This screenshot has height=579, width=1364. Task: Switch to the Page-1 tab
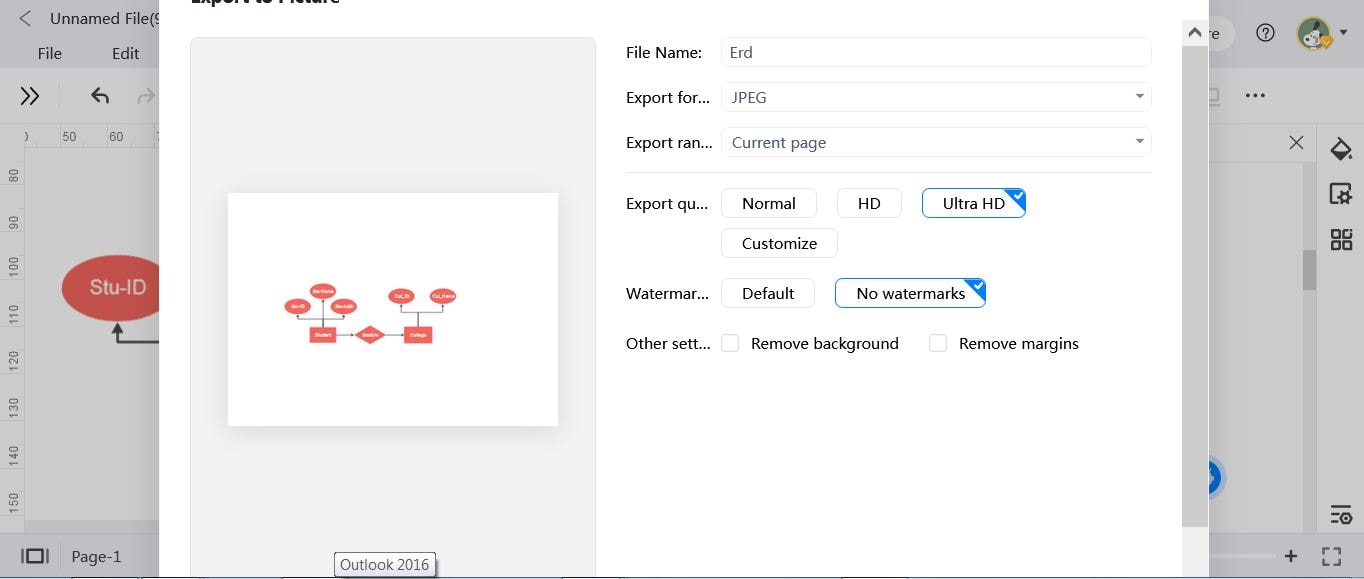tap(96, 556)
